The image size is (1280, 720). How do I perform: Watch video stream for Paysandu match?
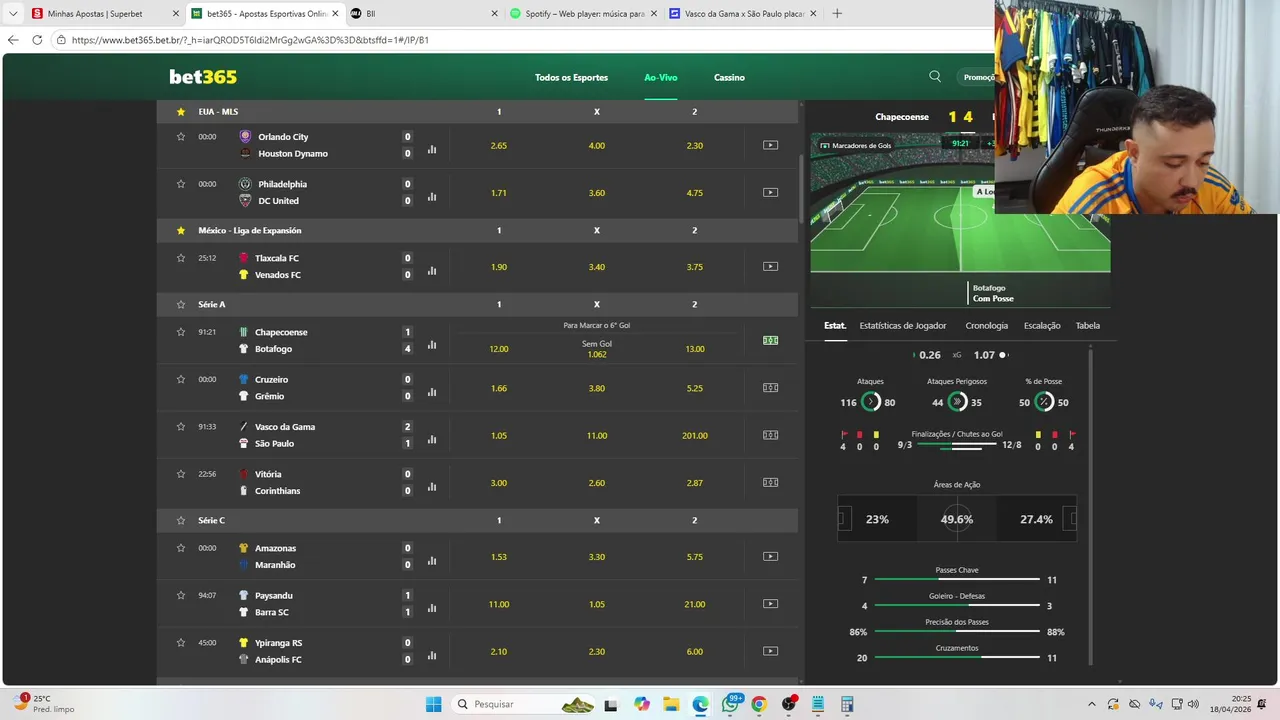770,603
